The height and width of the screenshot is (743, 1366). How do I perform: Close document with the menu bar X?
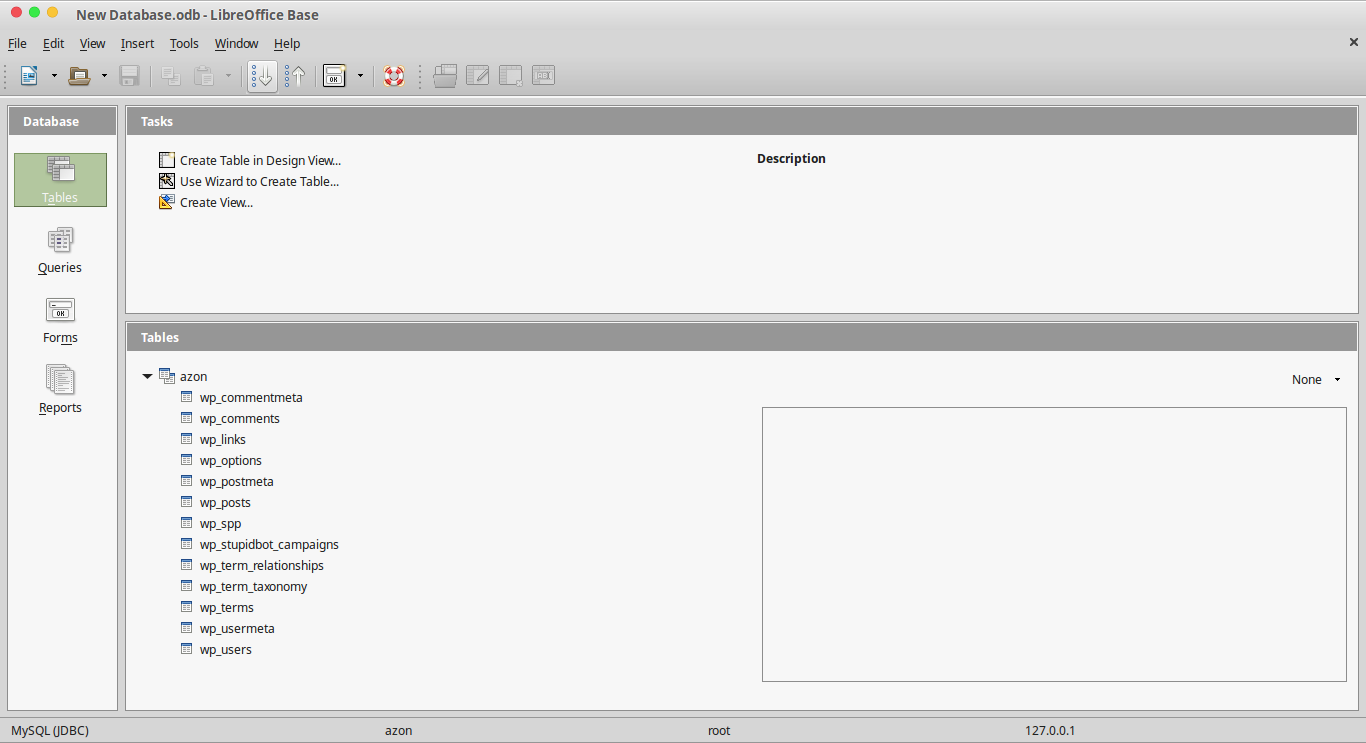pos(1353,42)
